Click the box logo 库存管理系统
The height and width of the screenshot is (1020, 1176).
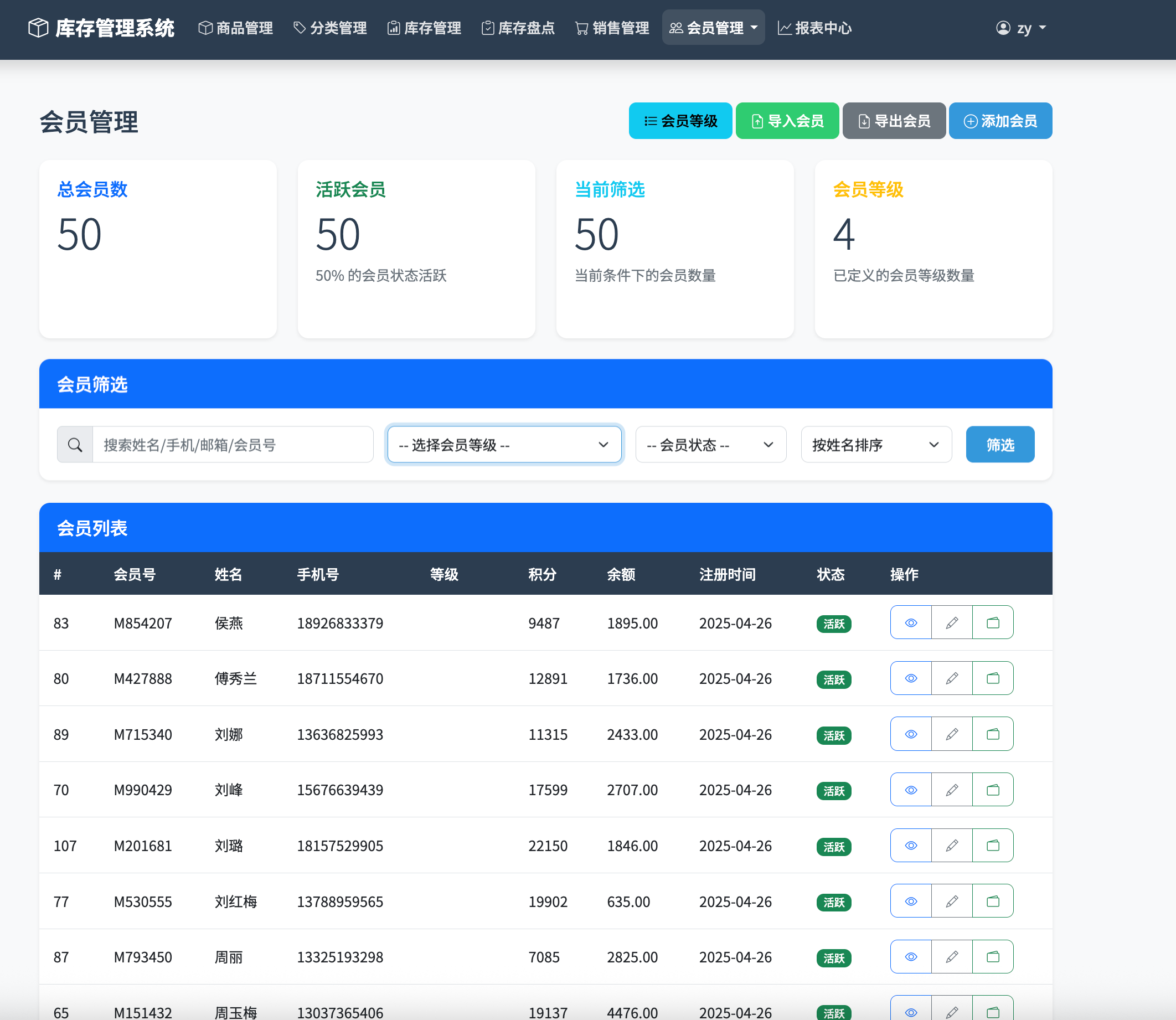[x=101, y=28]
